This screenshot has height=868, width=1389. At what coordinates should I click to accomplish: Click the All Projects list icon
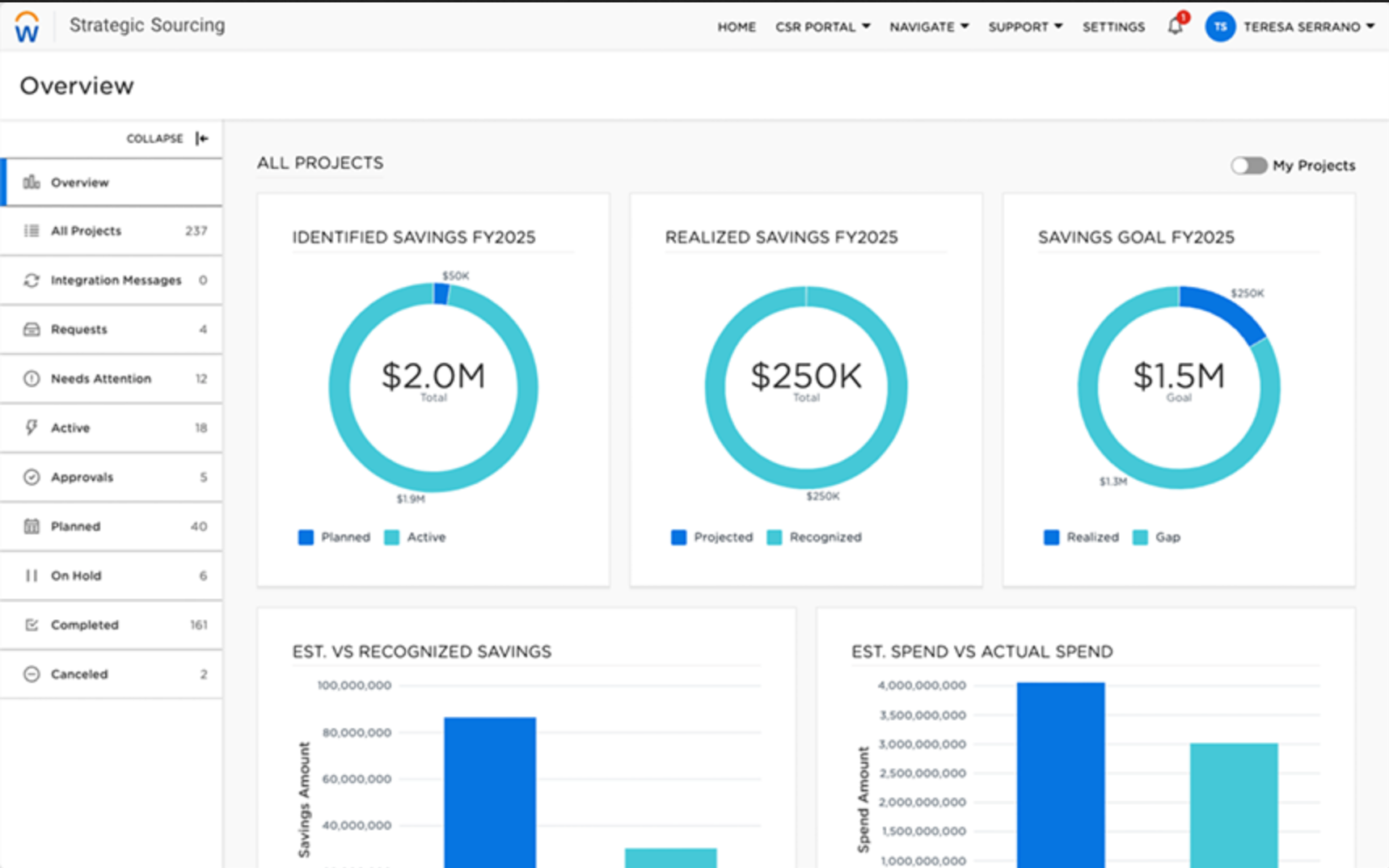tap(32, 231)
